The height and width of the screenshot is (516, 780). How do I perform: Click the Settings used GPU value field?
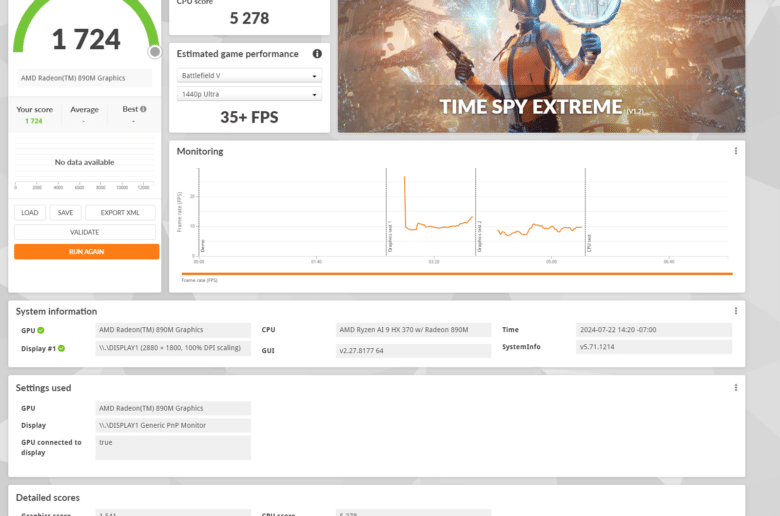173,409
